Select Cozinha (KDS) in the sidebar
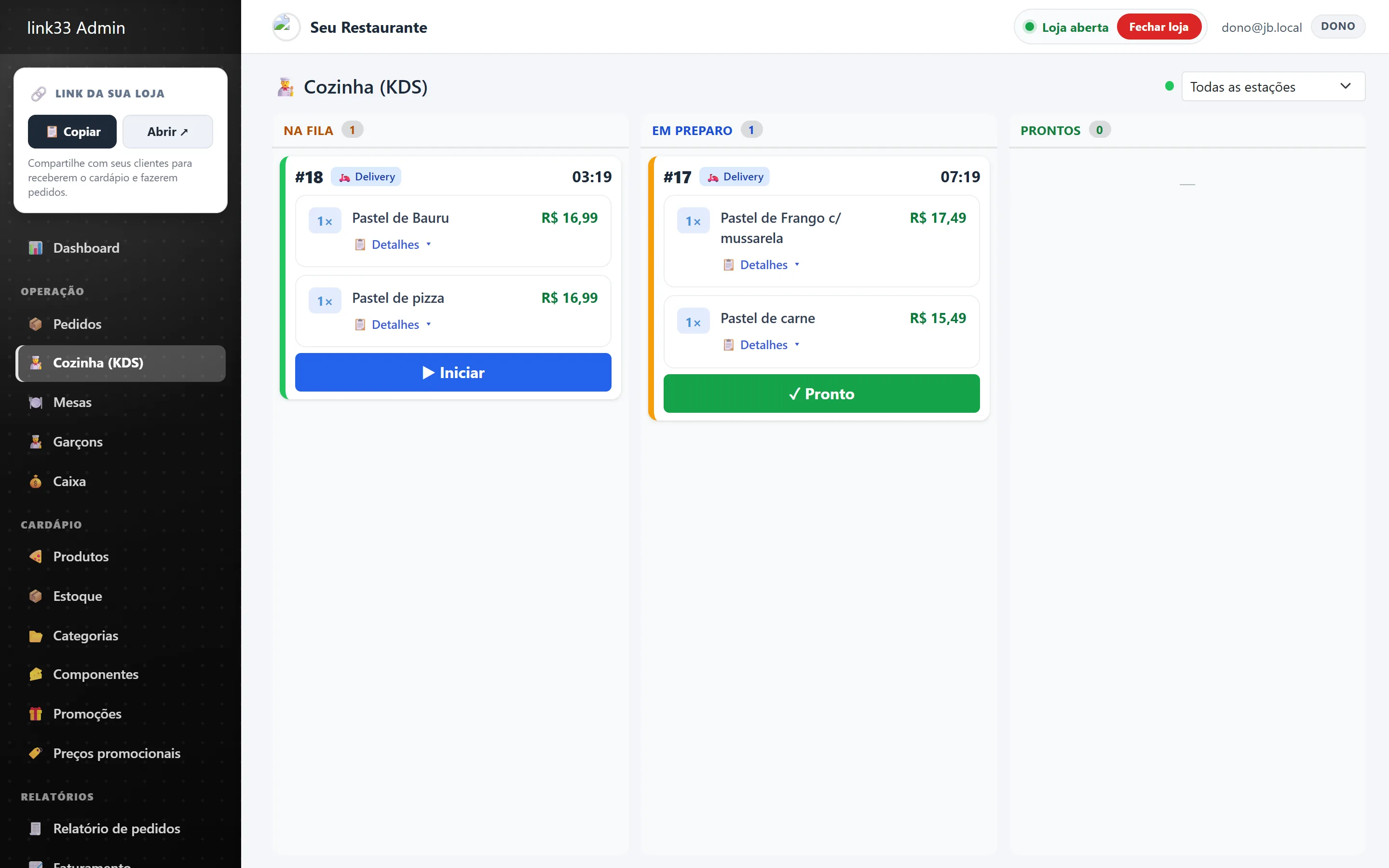 click(121, 364)
